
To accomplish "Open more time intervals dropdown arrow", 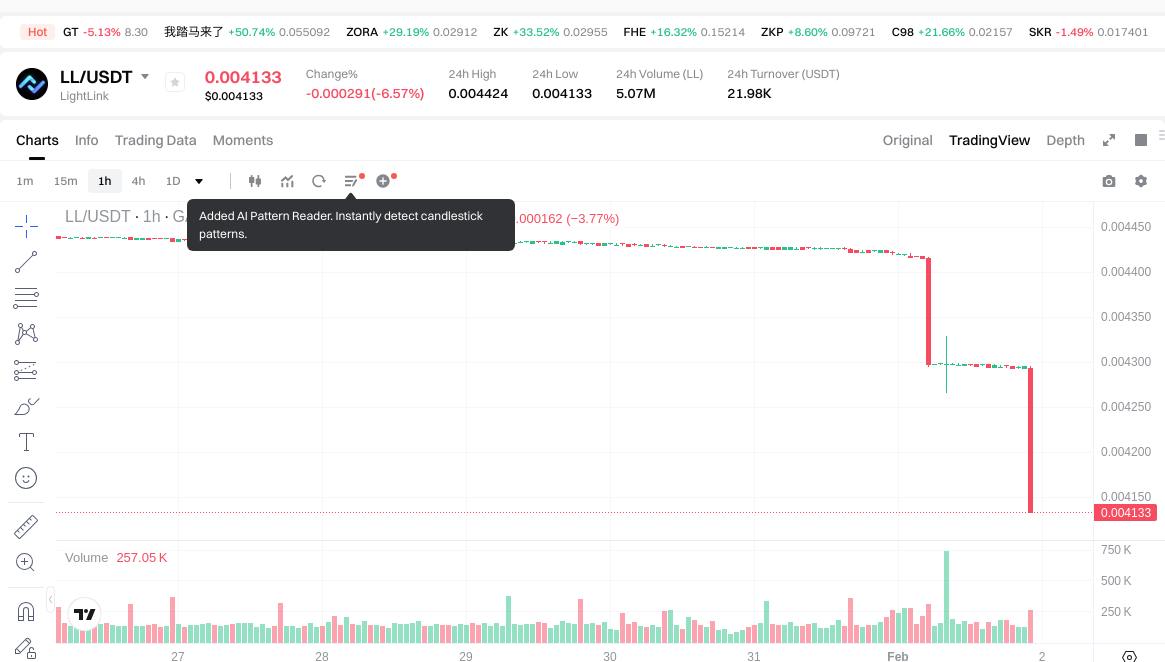I will [x=199, y=181].
